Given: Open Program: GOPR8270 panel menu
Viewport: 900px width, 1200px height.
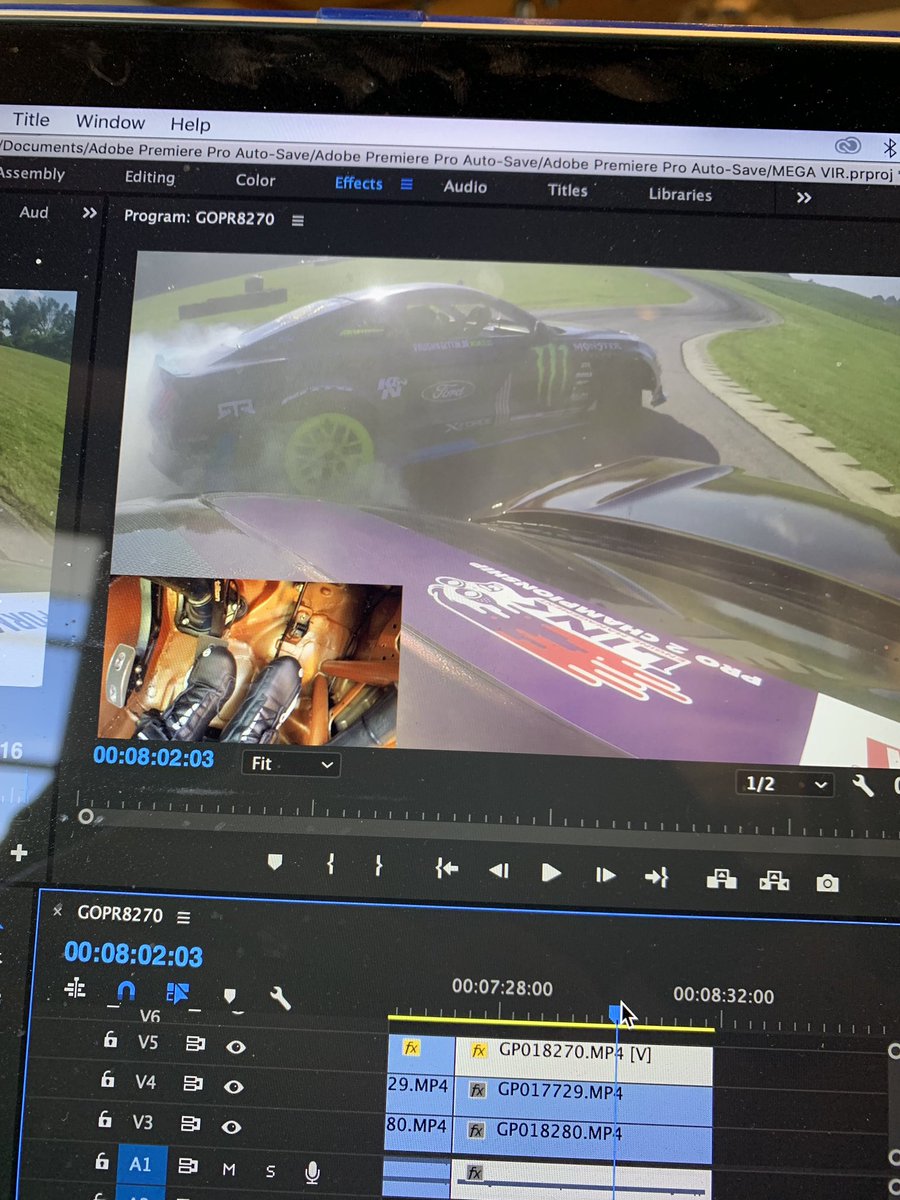Looking at the screenshot, I should [x=298, y=220].
